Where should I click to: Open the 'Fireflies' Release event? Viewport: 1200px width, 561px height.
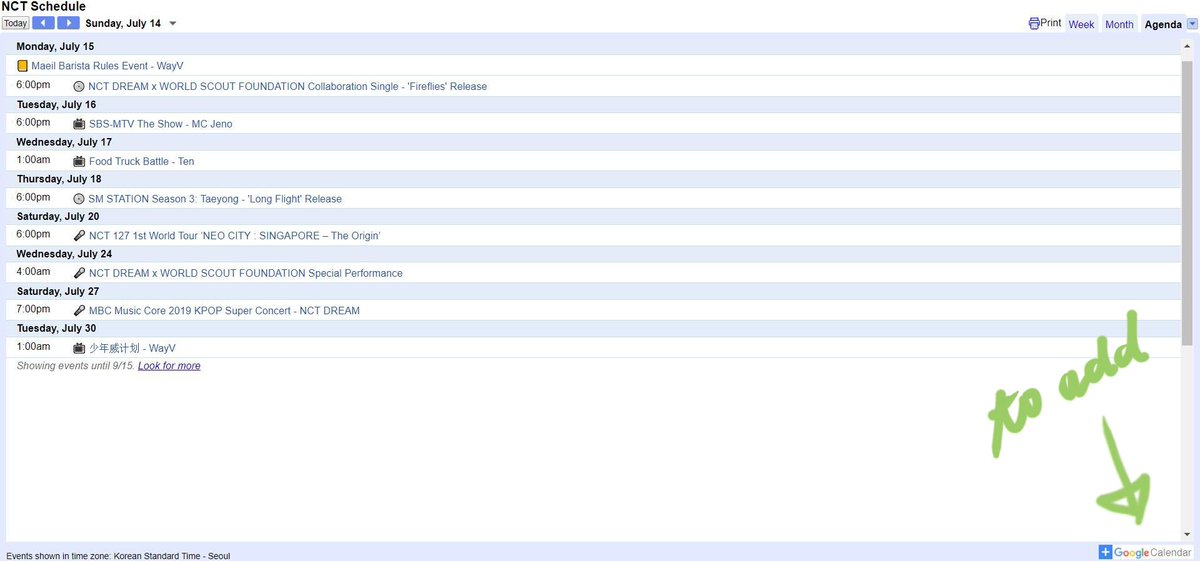pos(287,86)
